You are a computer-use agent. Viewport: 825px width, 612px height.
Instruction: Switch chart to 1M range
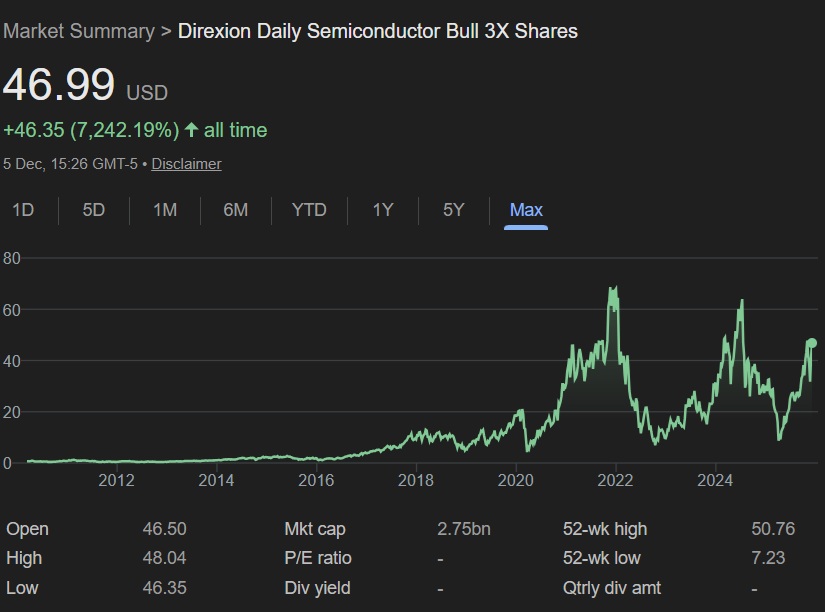pos(165,210)
